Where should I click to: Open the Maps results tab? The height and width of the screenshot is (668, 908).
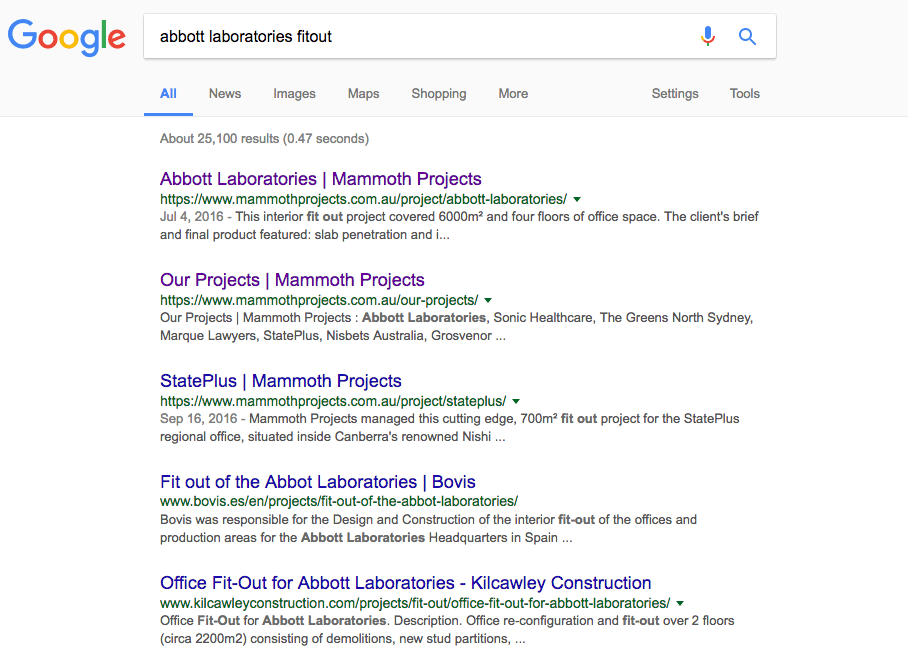(x=363, y=94)
